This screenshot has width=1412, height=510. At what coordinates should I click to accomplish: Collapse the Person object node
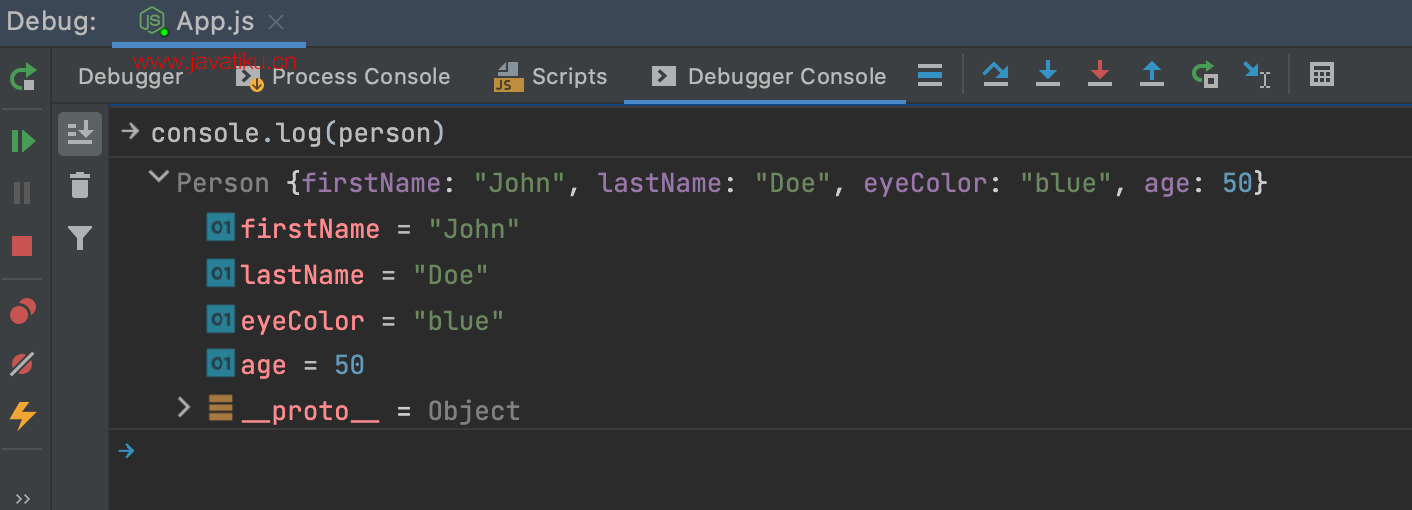158,179
